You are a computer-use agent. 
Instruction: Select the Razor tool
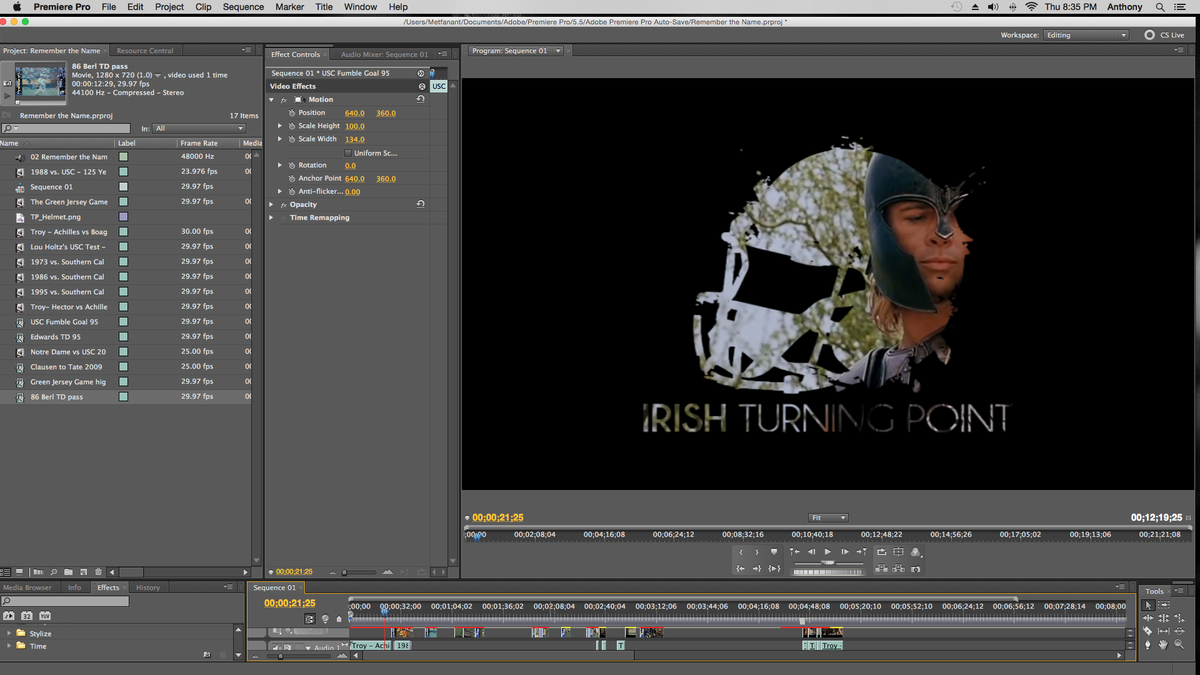(x=1148, y=631)
